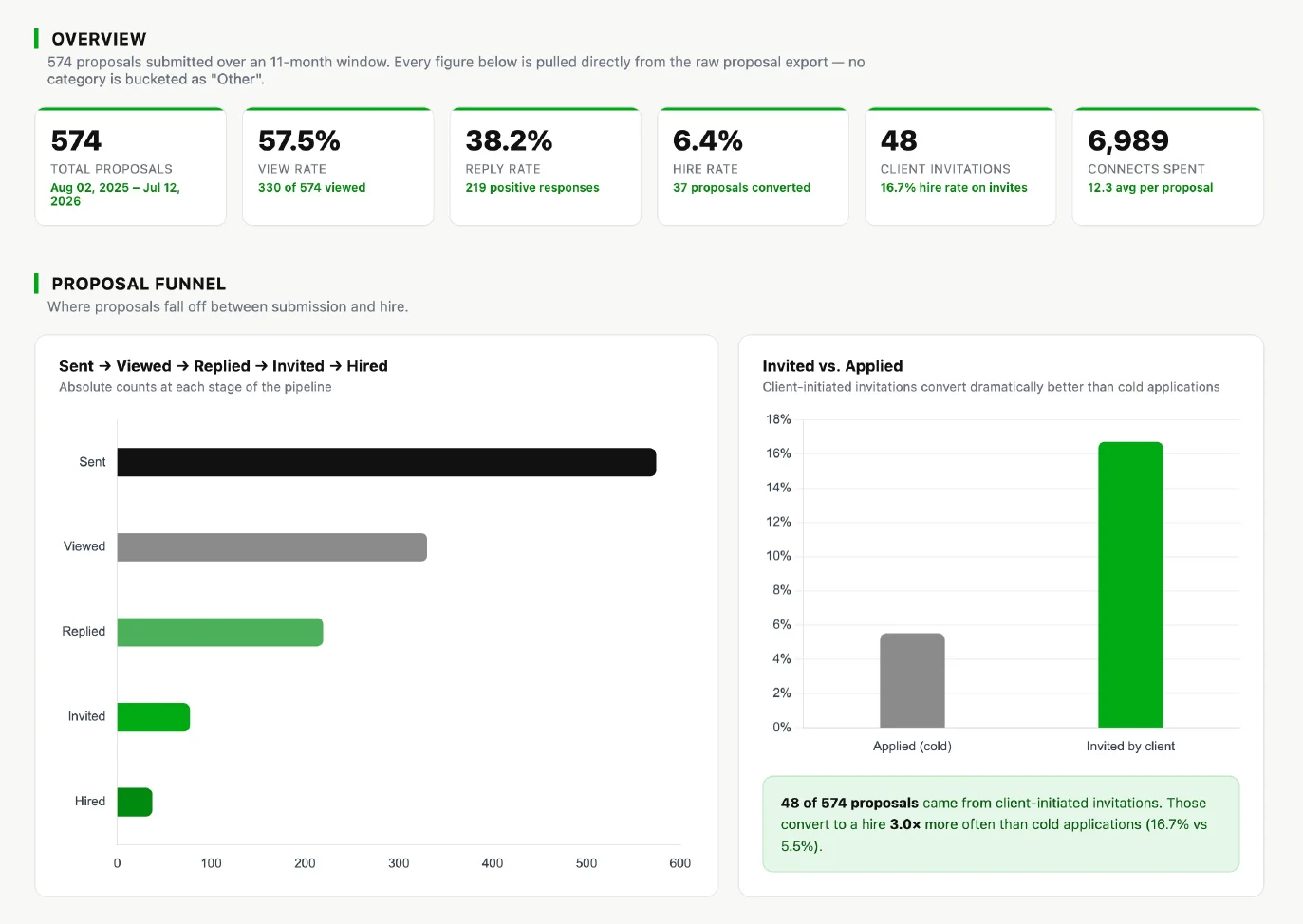
Task: Click the 574 Total Proposals card
Action: coord(131,166)
